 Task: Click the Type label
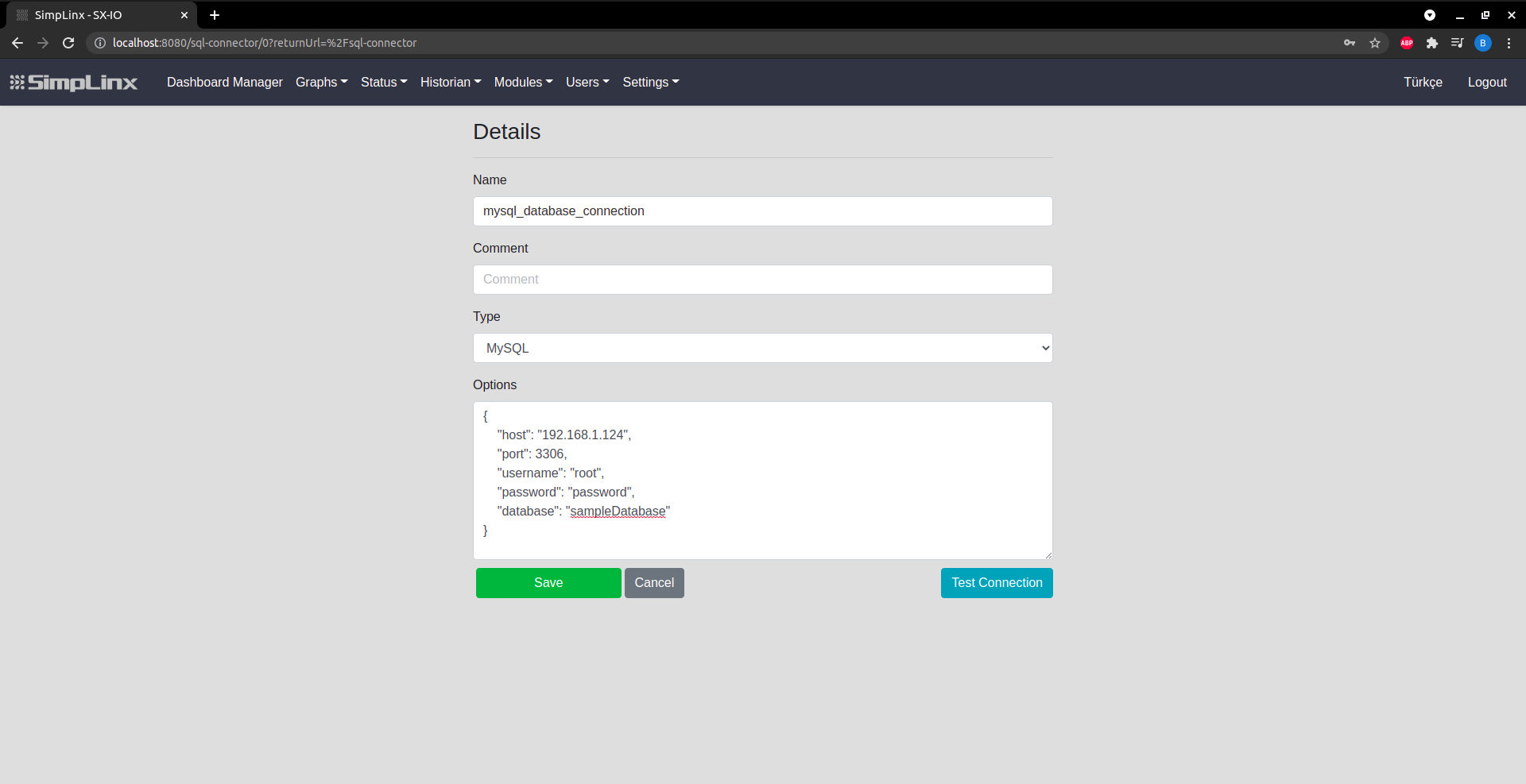[x=486, y=317]
